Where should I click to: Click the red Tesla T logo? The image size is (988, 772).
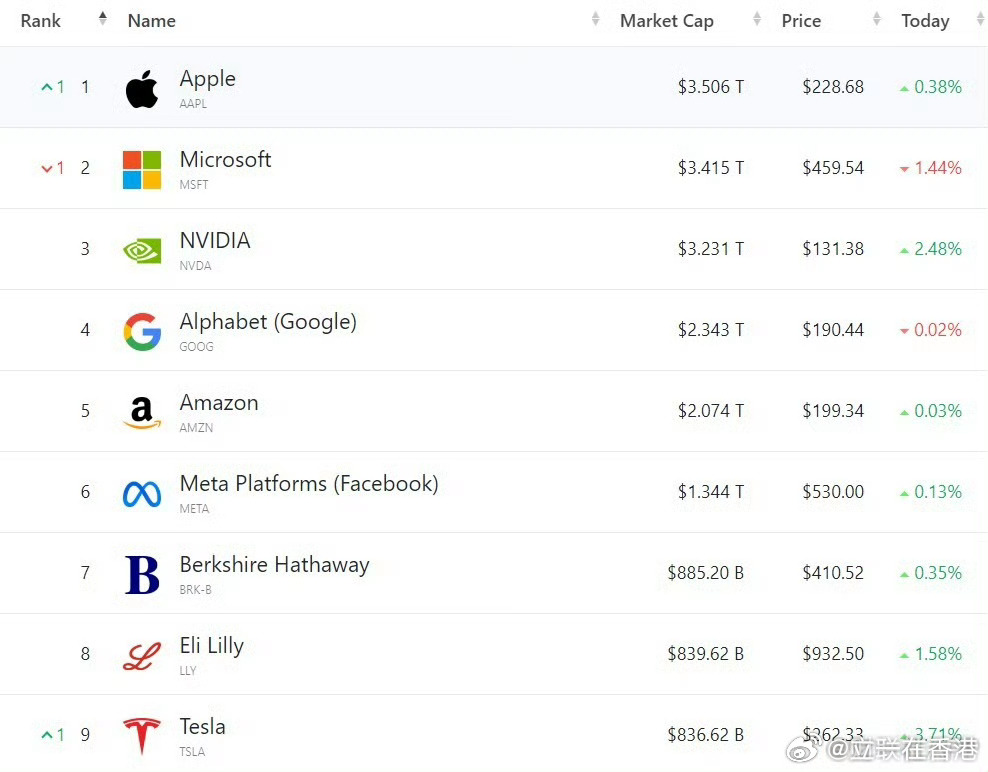[x=142, y=737]
